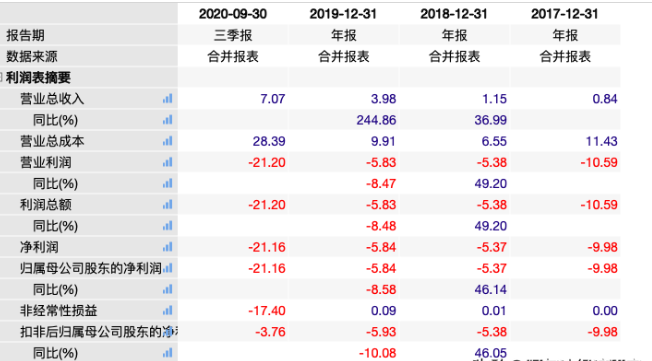Select the 2018-12-31 column header
The height and width of the screenshot is (361, 652).
(x=454, y=14)
